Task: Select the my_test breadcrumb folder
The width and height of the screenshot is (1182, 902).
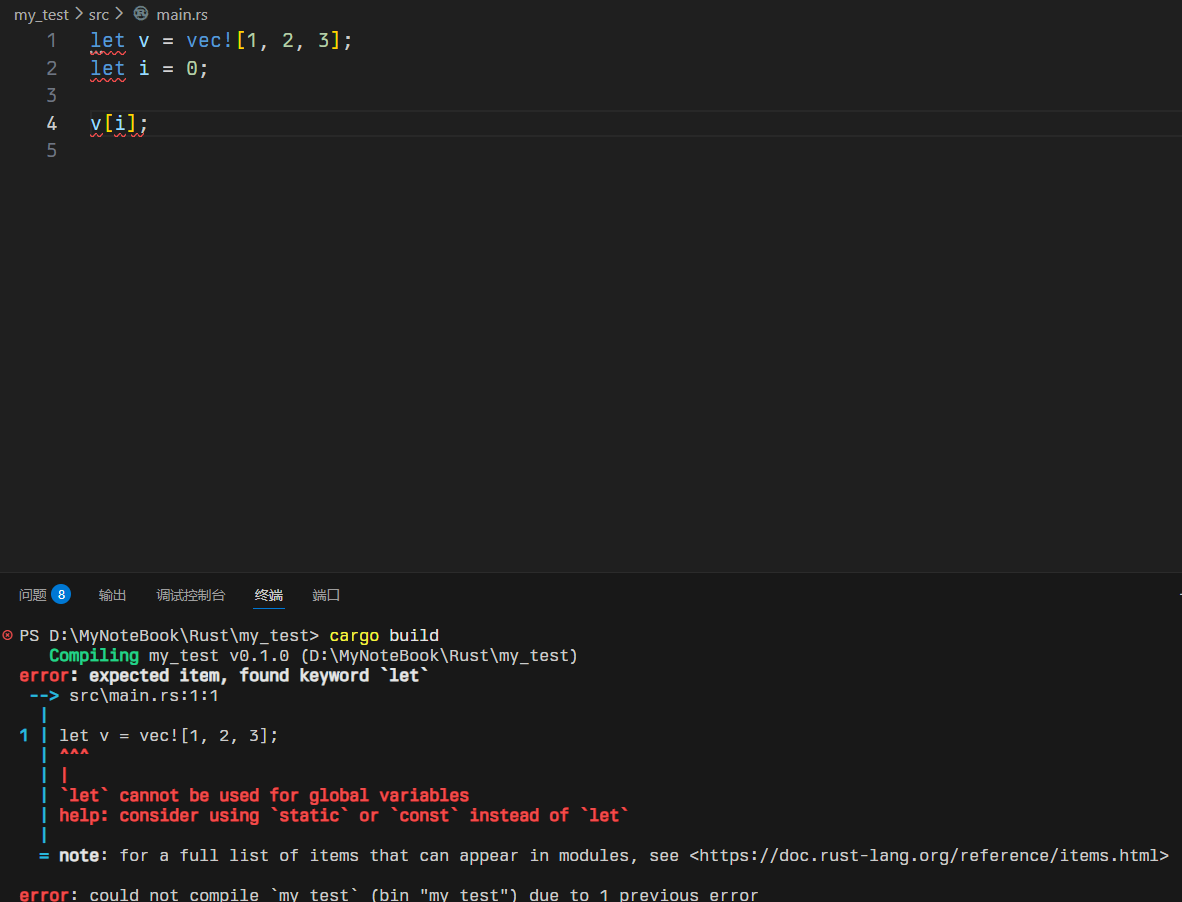Action: (x=41, y=15)
